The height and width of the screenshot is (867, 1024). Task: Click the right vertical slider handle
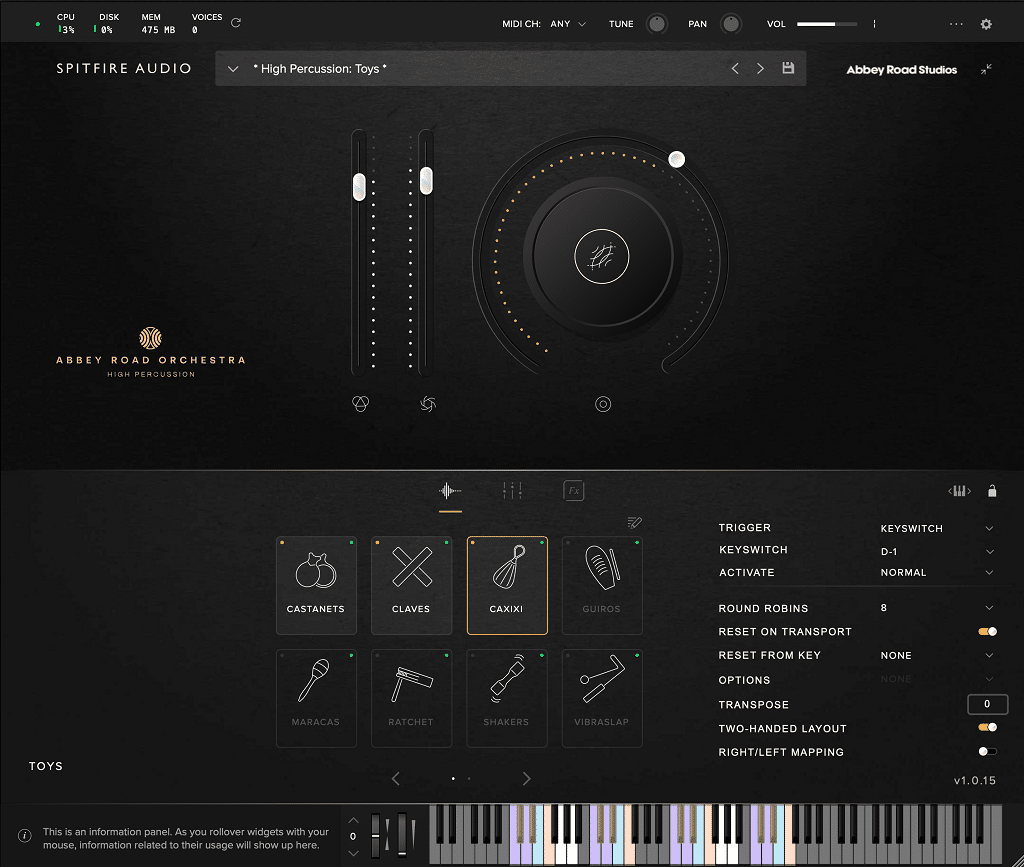[426, 181]
